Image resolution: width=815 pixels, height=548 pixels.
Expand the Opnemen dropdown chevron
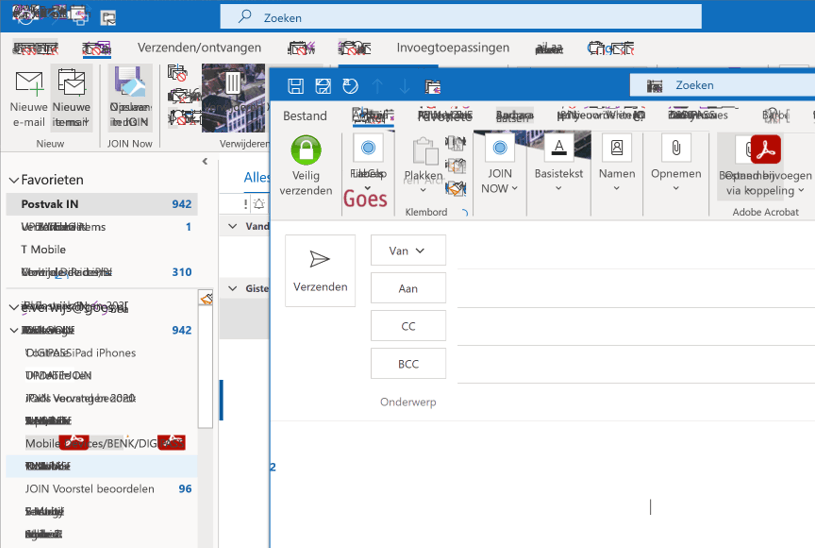(676, 188)
